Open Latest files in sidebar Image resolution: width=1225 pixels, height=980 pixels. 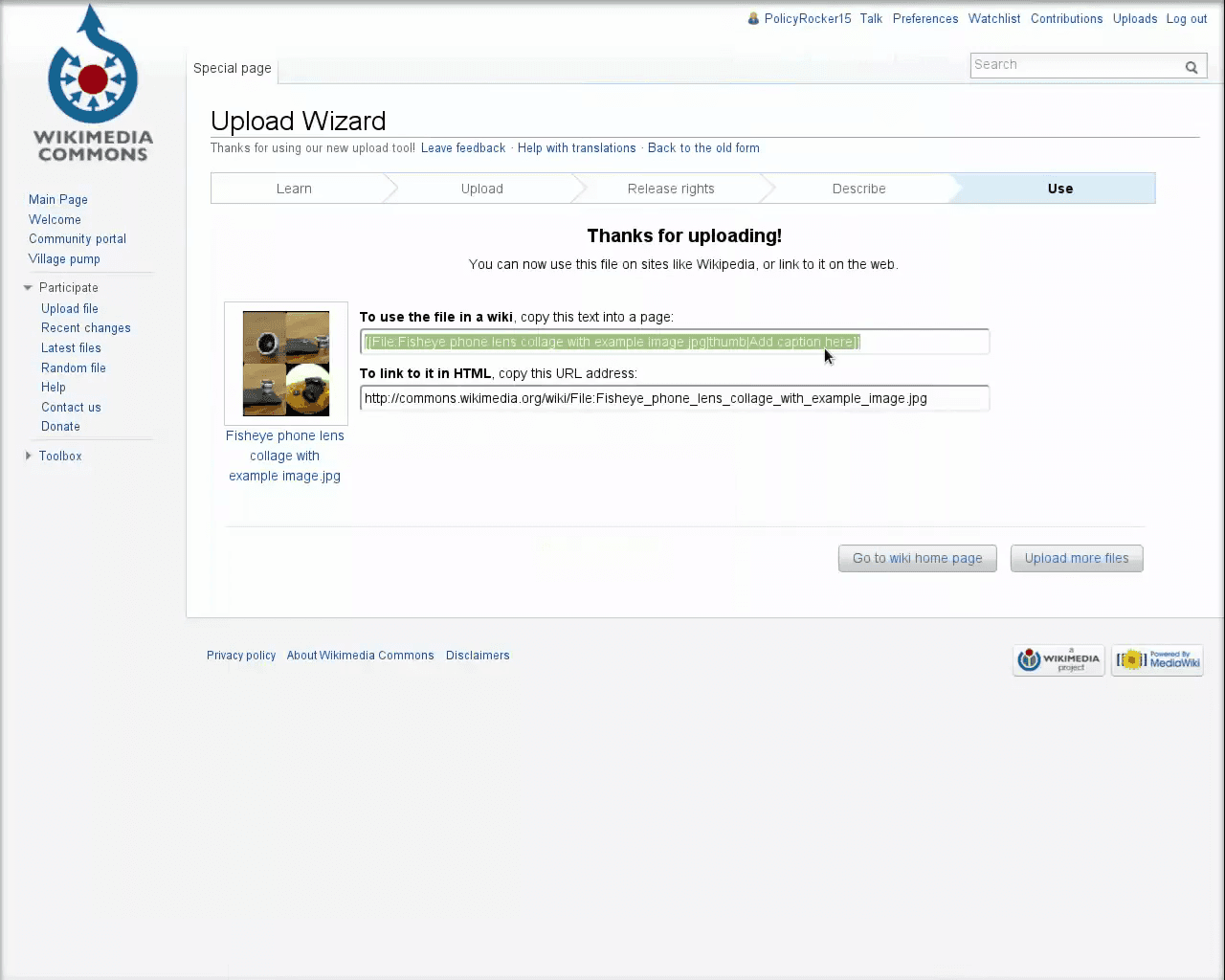[71, 348]
